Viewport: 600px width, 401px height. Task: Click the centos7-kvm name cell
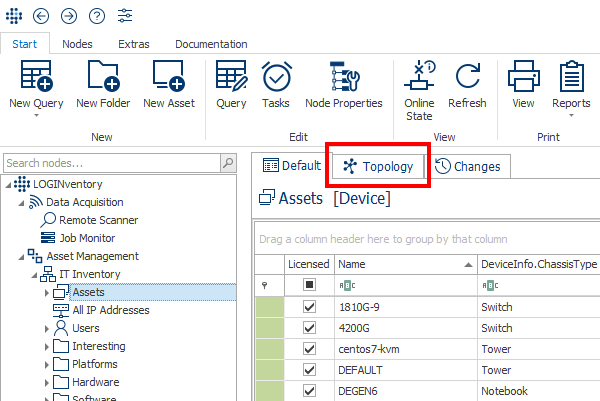(406, 349)
